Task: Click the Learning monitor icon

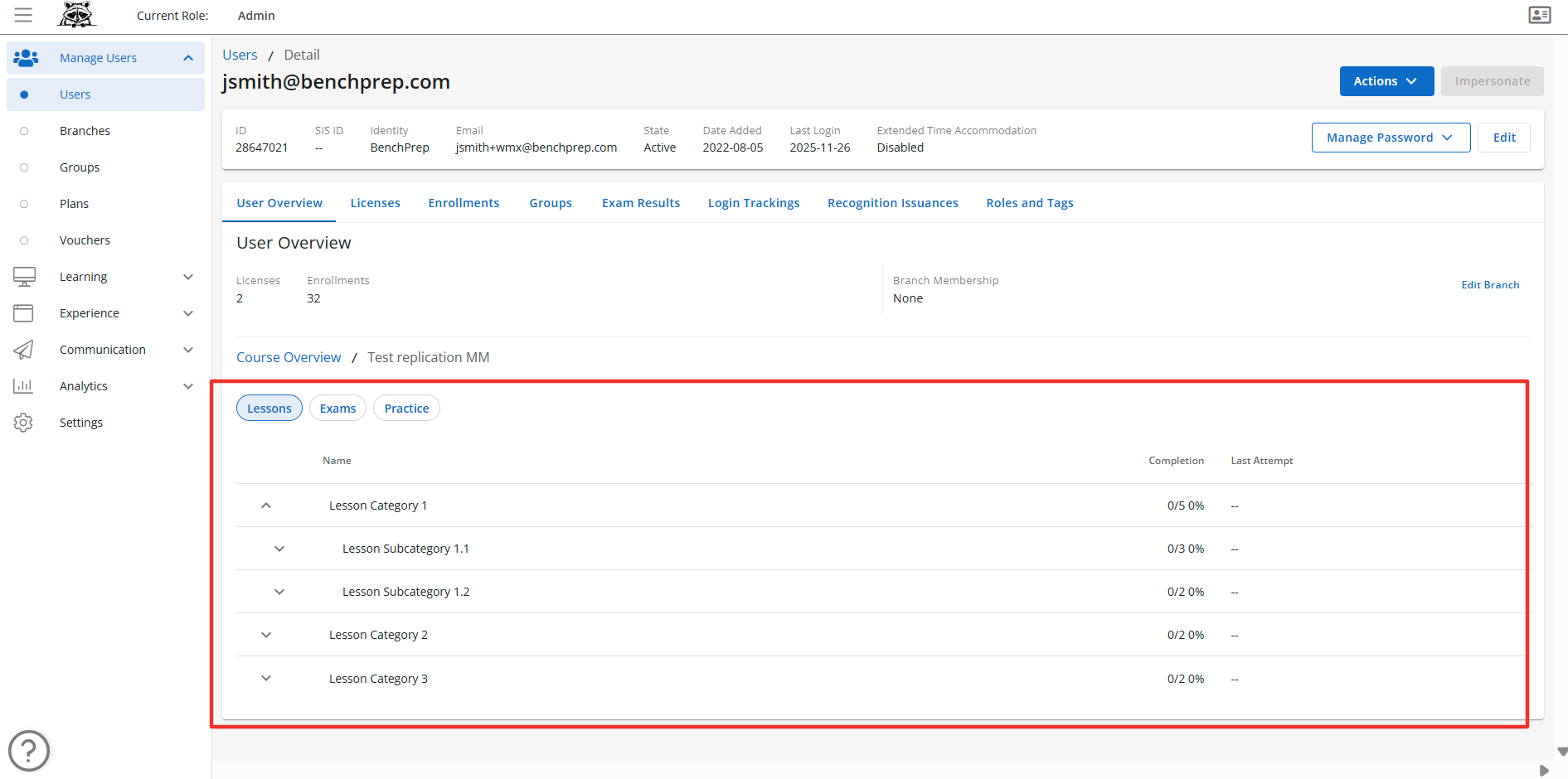Action: (x=24, y=277)
